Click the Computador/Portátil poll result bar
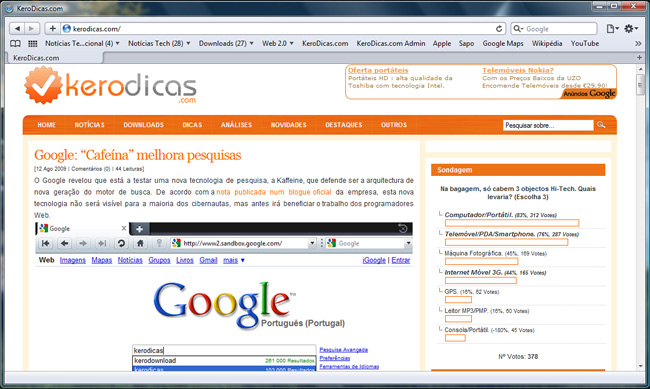 (x=512, y=223)
